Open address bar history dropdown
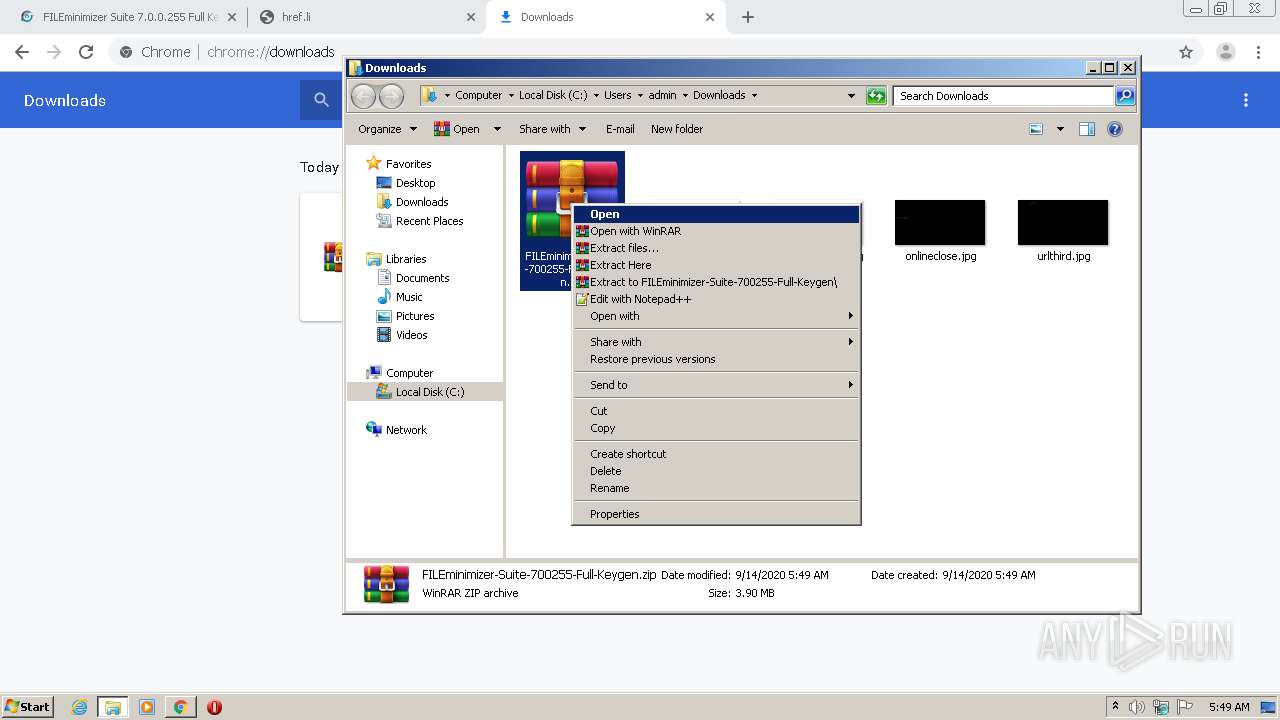Screen dimensions: 1280x720 coord(851,96)
